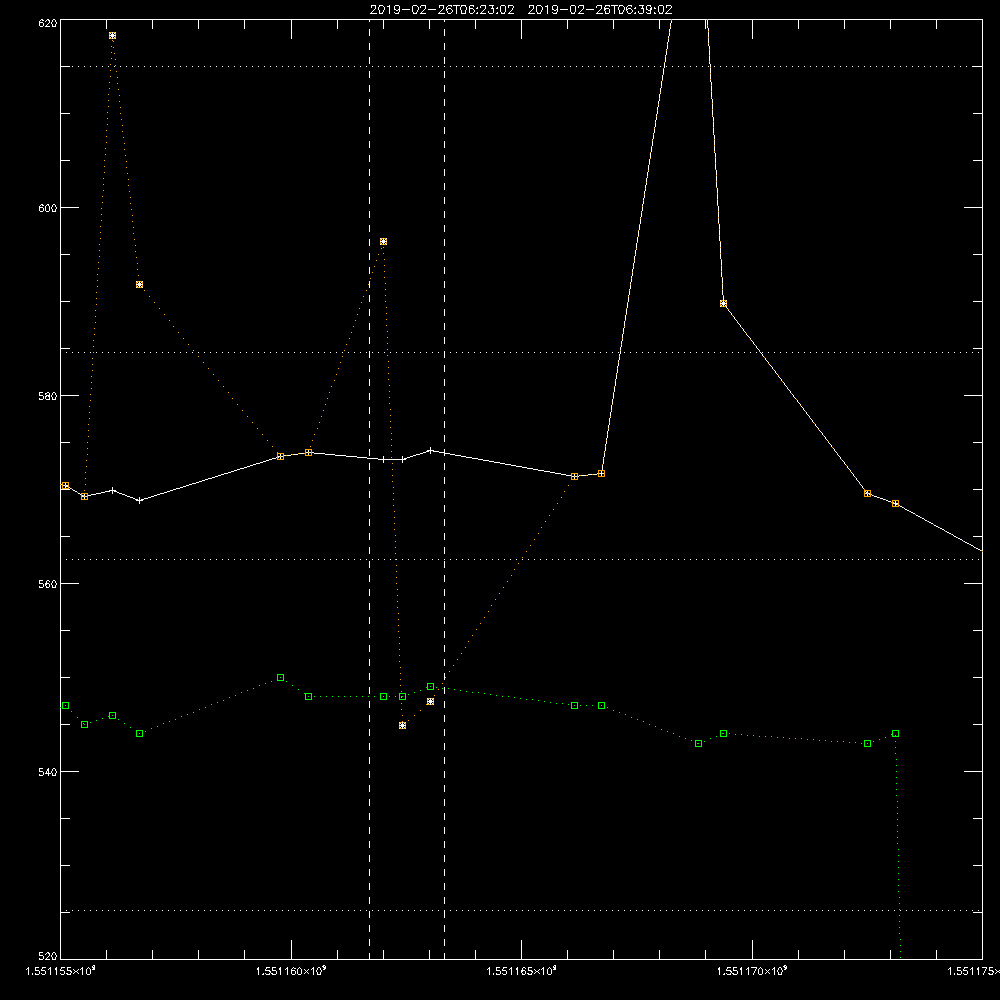
Task: Click the end timestamp 2019-02-26T06:39:02 in title
Action: tap(600, 10)
